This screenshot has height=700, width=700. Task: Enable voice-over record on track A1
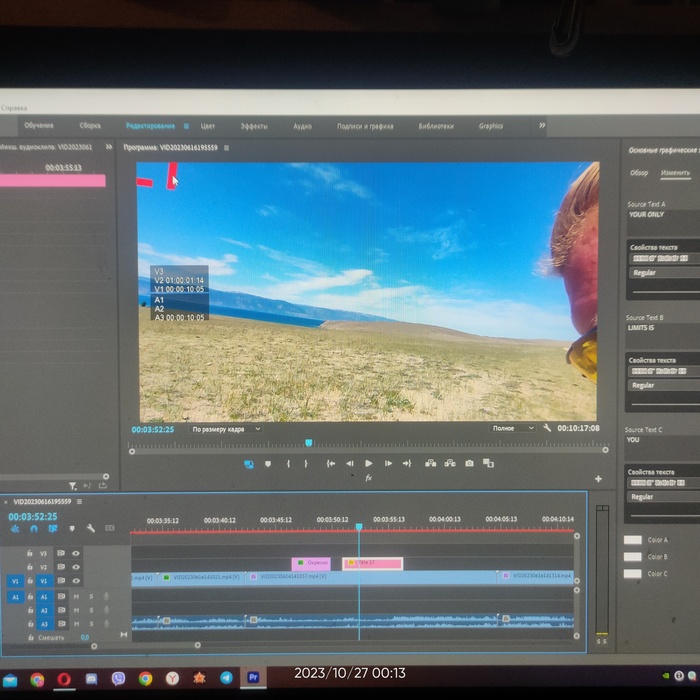pos(106,596)
